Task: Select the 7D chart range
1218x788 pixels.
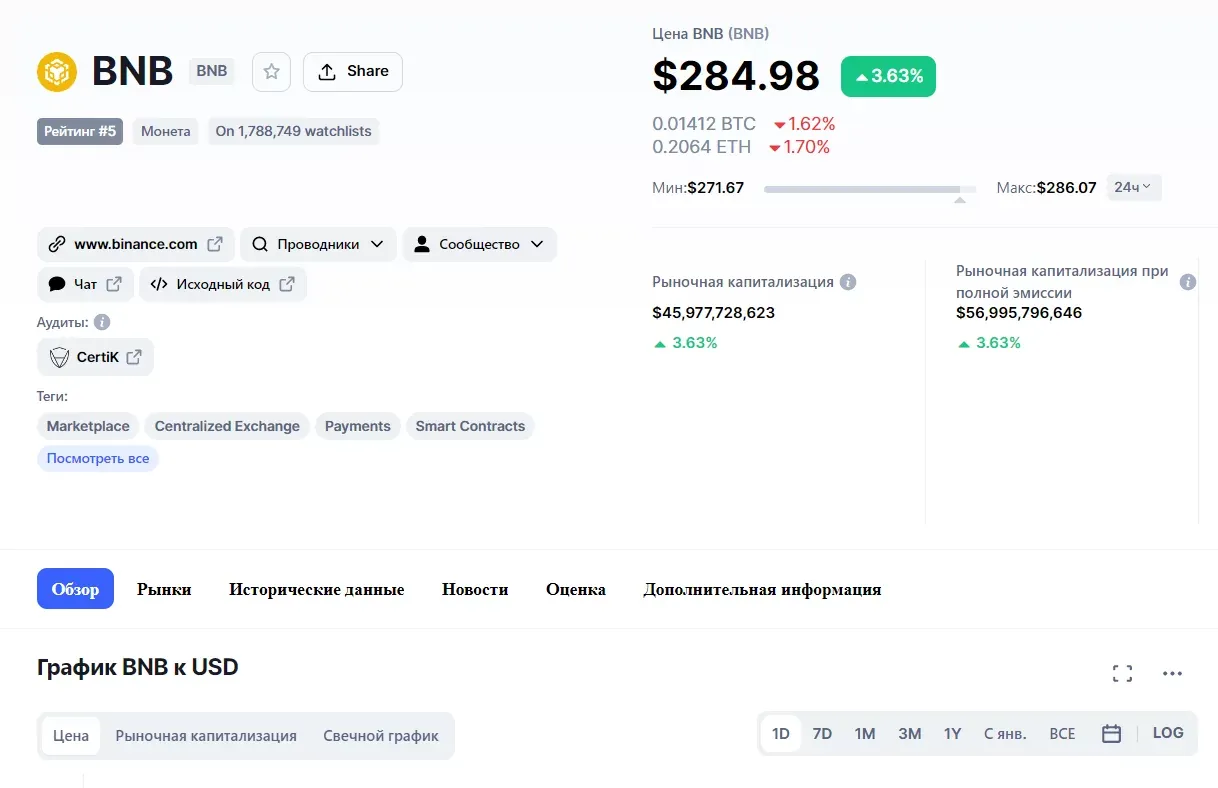Action: click(x=822, y=734)
